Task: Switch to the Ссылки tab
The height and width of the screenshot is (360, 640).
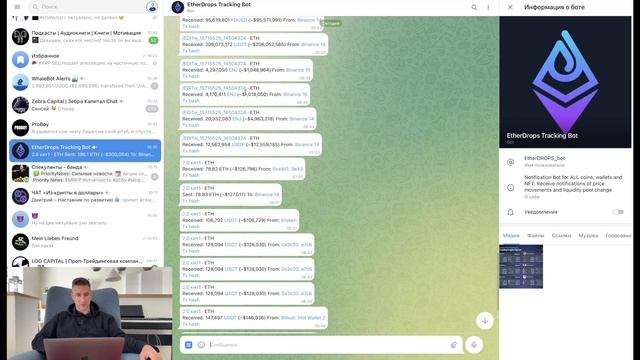Action: (561, 236)
